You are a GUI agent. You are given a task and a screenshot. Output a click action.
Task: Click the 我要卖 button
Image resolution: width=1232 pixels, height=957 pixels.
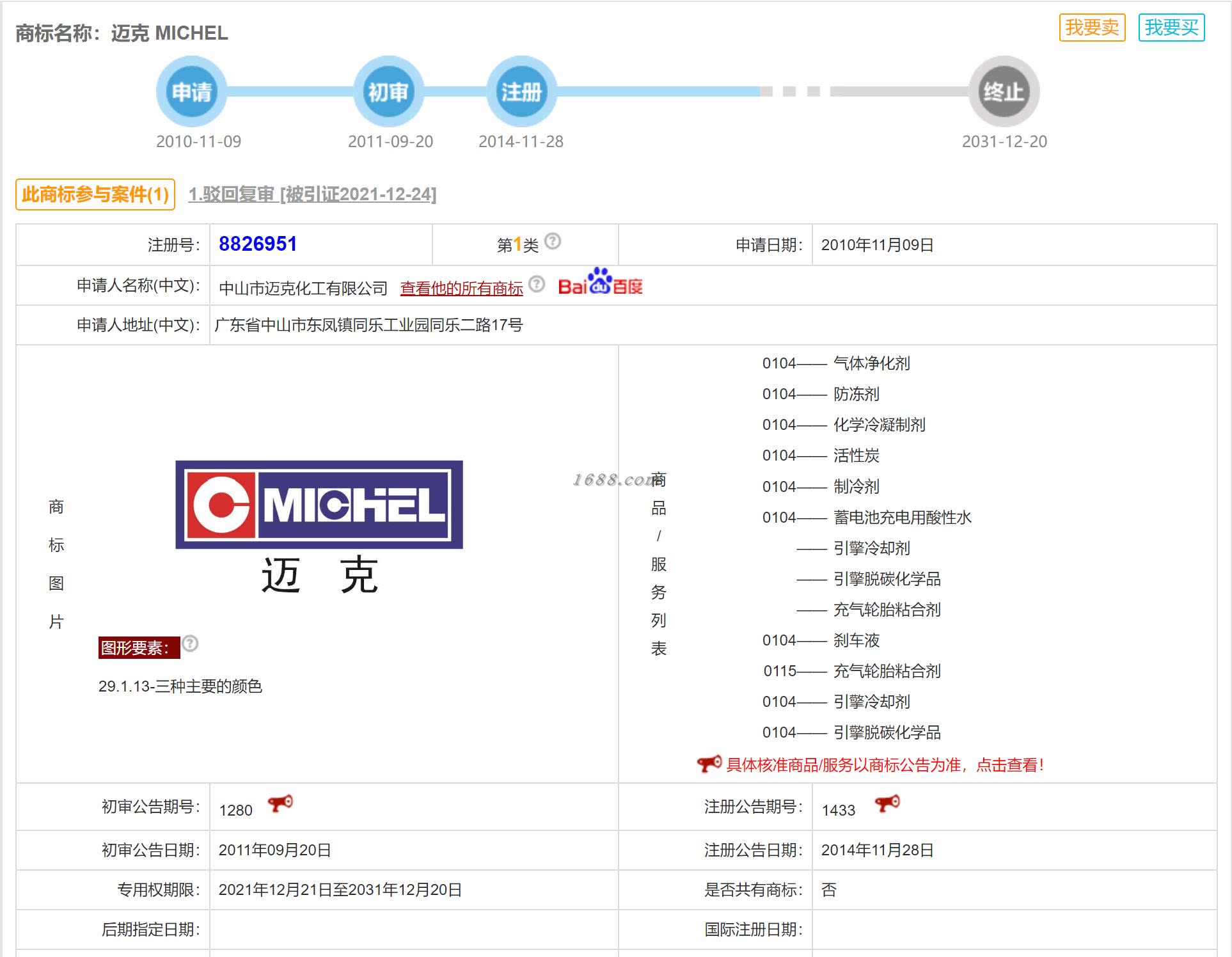click(x=1092, y=28)
